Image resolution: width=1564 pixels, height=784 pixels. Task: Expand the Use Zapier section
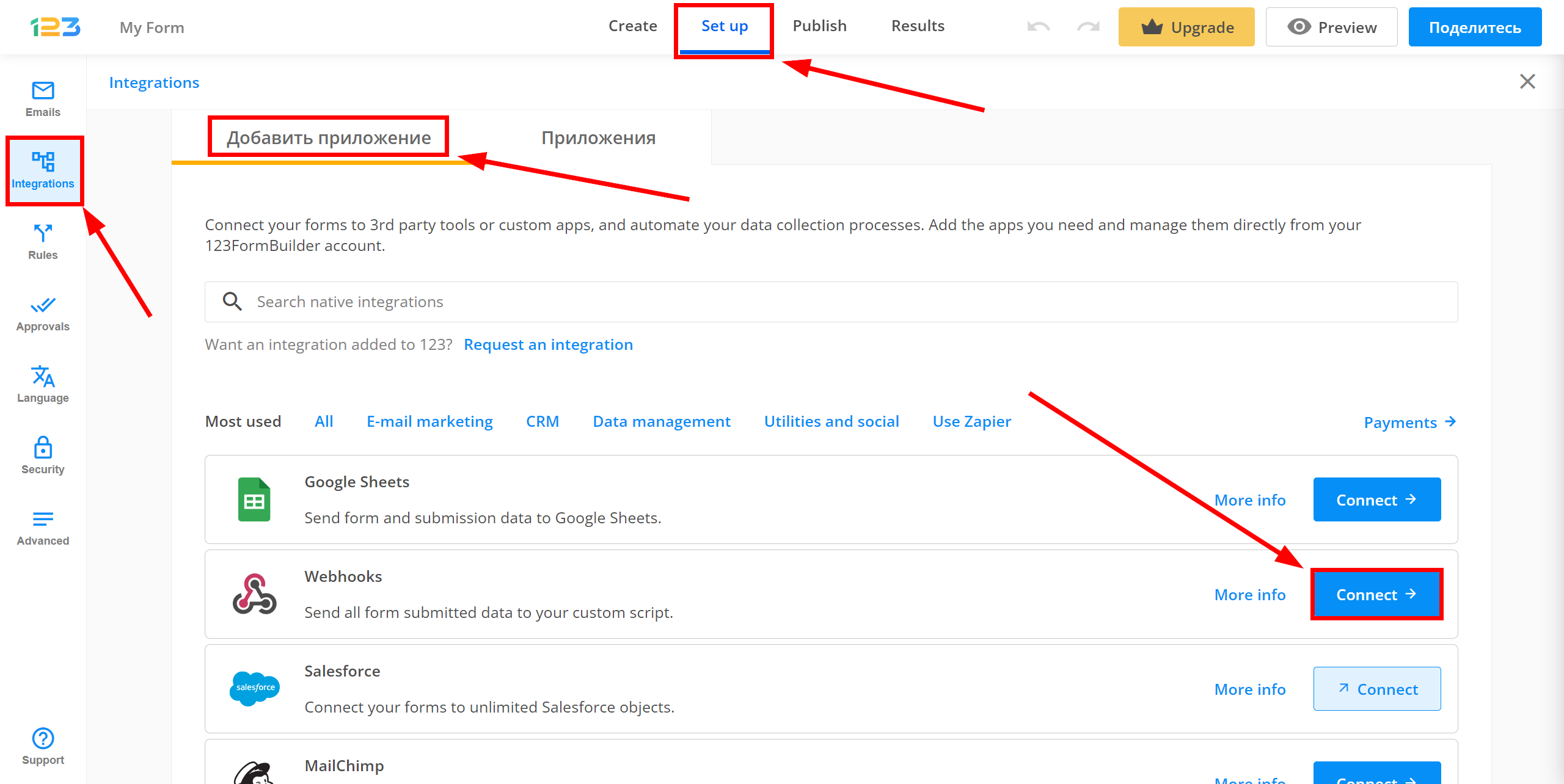point(971,420)
